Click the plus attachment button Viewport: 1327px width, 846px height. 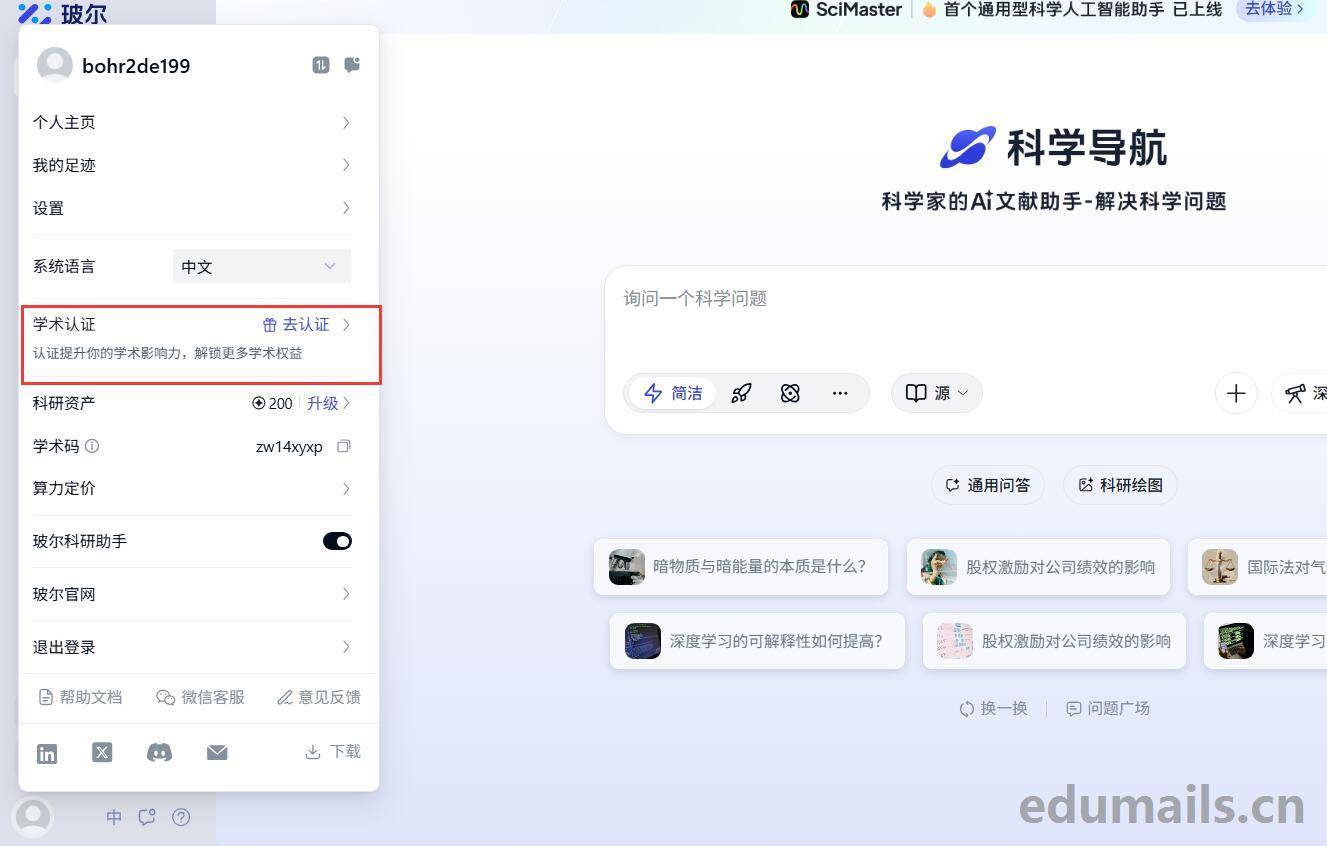click(x=1236, y=393)
